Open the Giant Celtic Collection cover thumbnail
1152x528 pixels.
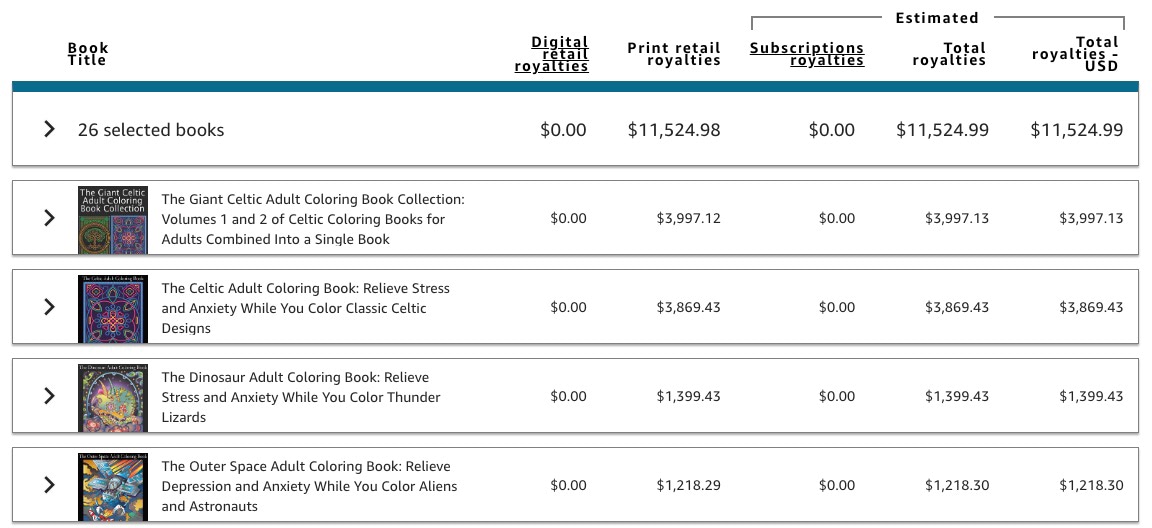113,219
